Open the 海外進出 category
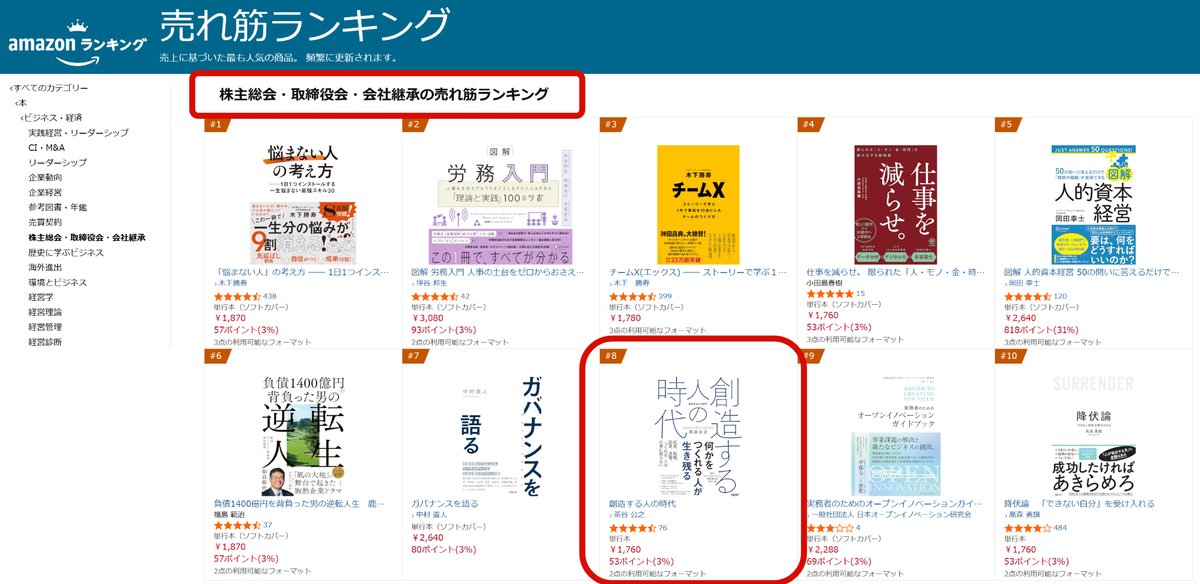 pyautogui.click(x=45, y=267)
